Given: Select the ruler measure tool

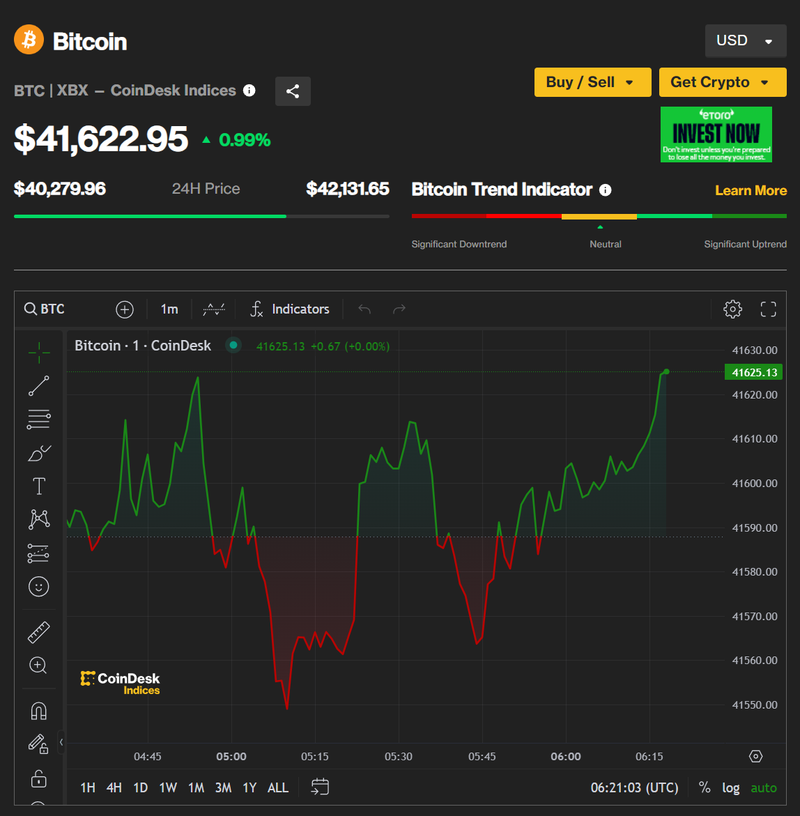Looking at the screenshot, I should pyautogui.click(x=39, y=632).
